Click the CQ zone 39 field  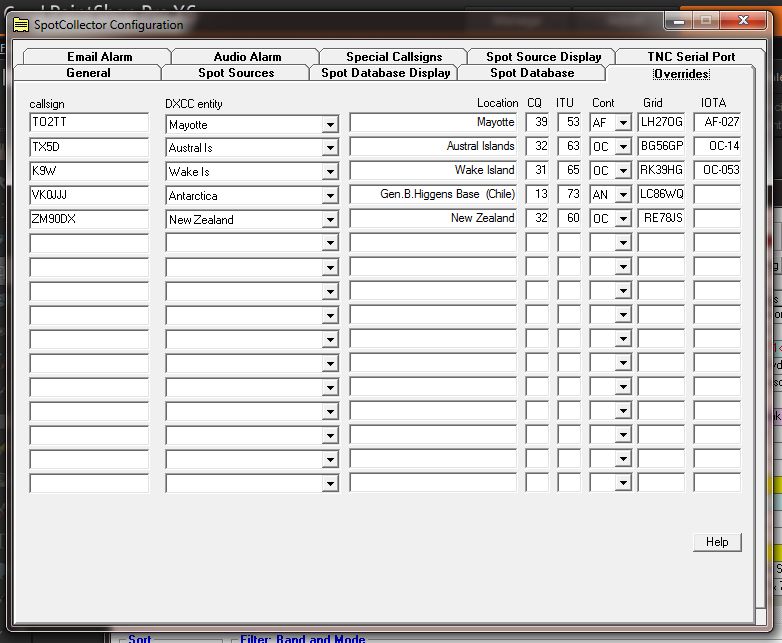[537, 122]
